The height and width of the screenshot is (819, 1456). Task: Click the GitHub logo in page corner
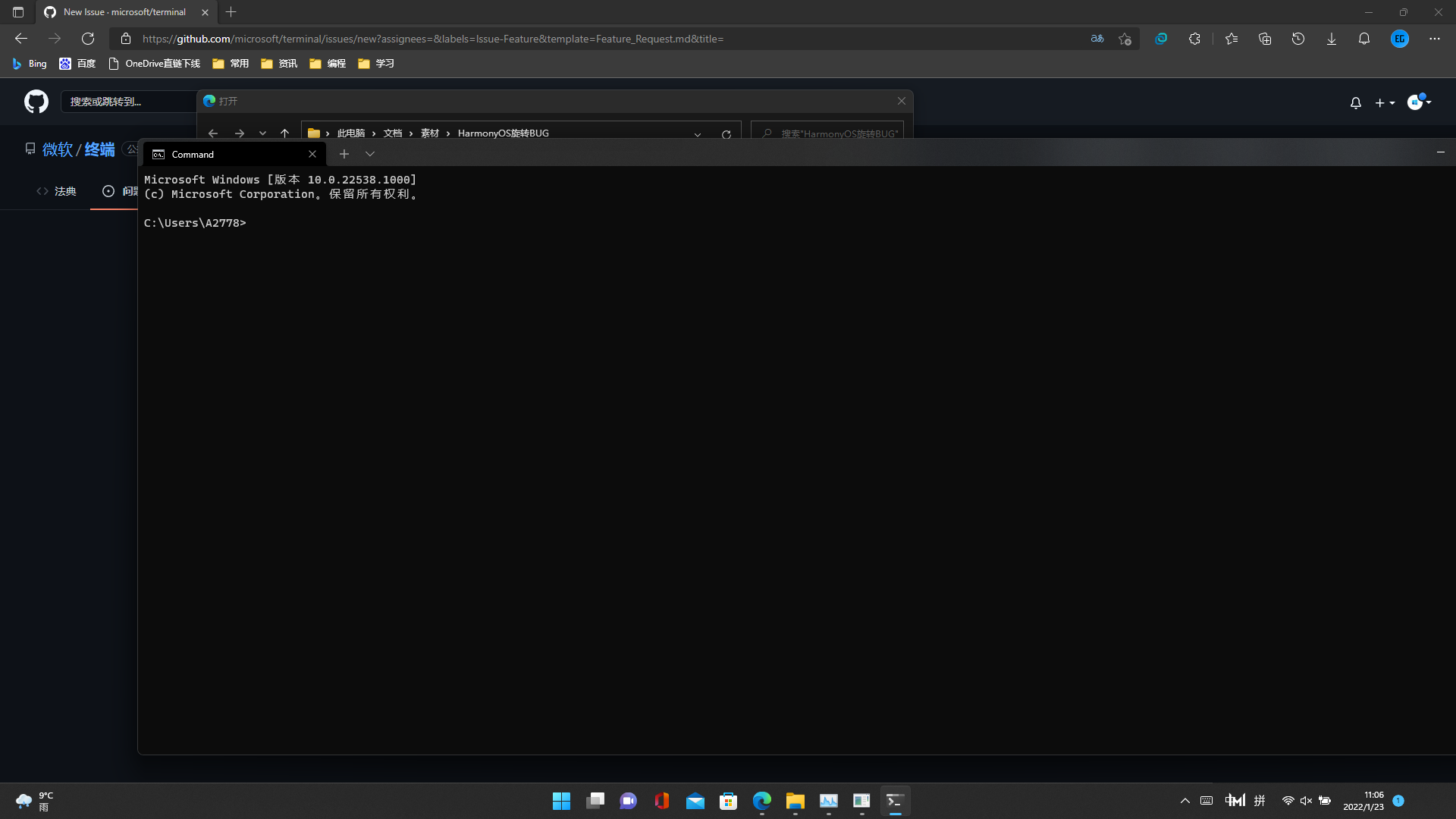pyautogui.click(x=35, y=101)
